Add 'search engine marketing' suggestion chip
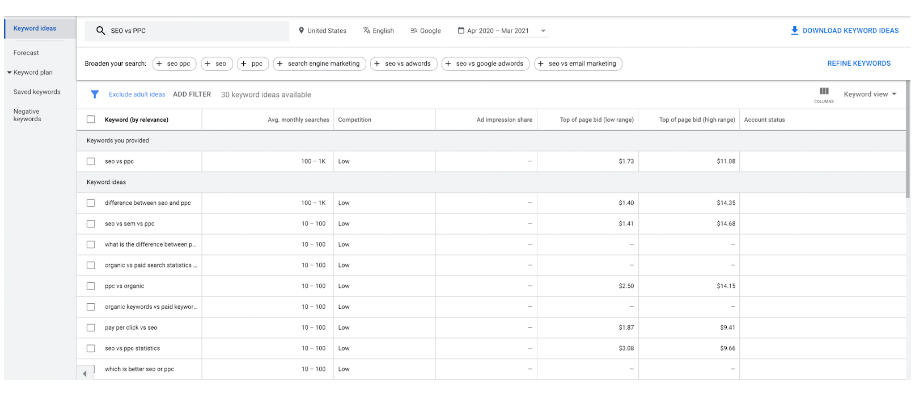This screenshot has width=918, height=400. tap(318, 63)
